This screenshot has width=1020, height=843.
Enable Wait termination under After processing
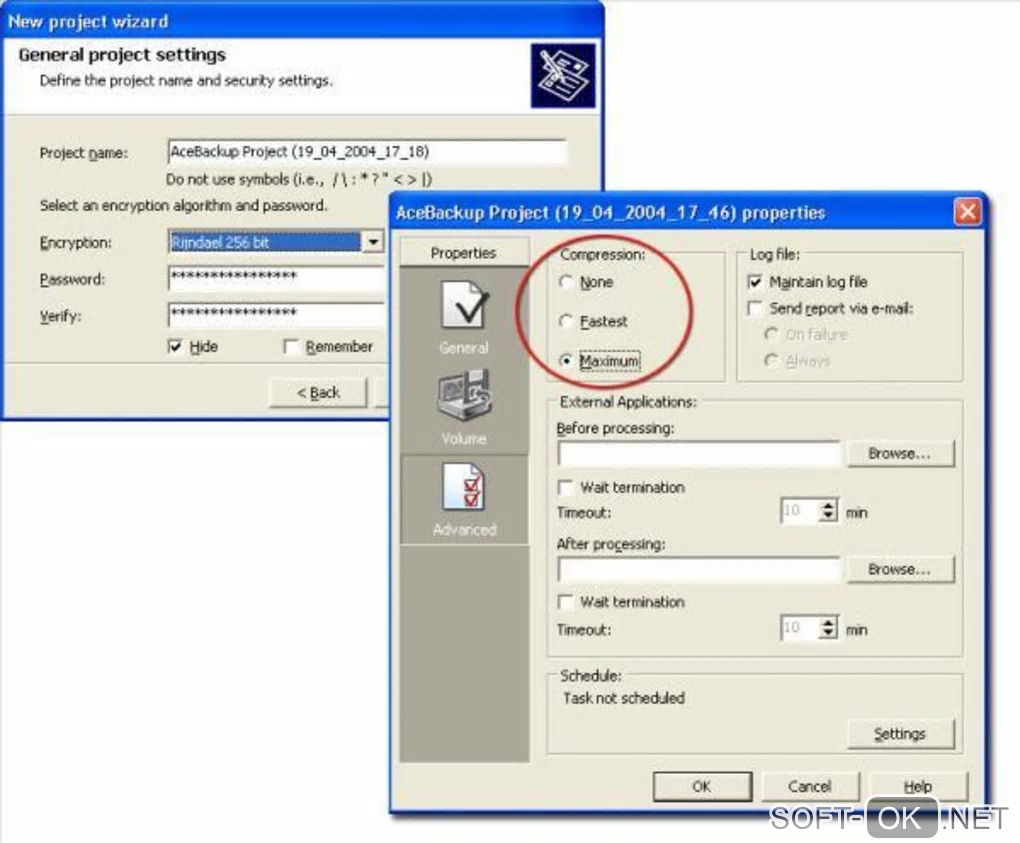click(566, 602)
